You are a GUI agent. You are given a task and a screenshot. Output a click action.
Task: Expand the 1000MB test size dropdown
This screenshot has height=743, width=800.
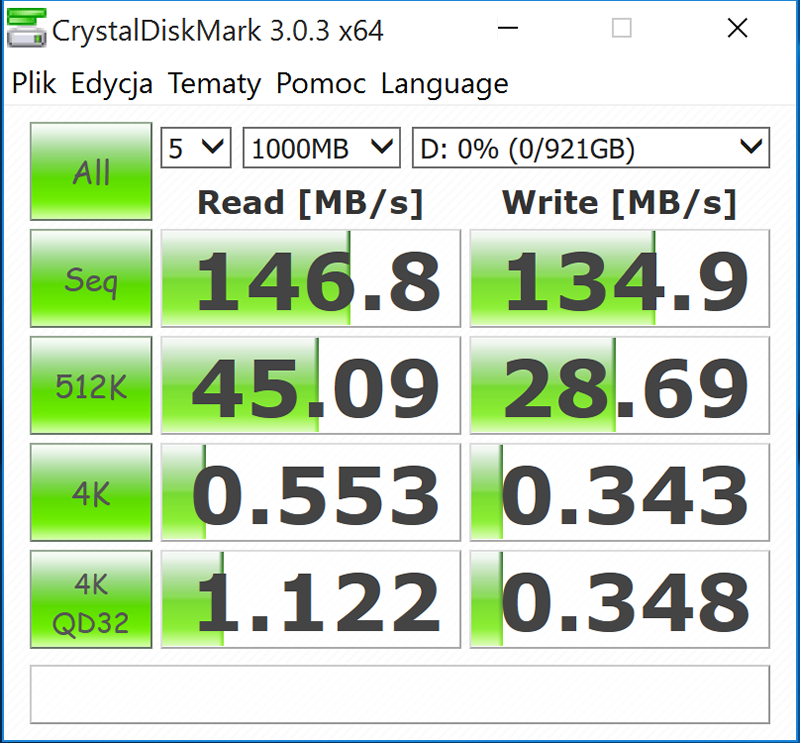click(x=321, y=147)
